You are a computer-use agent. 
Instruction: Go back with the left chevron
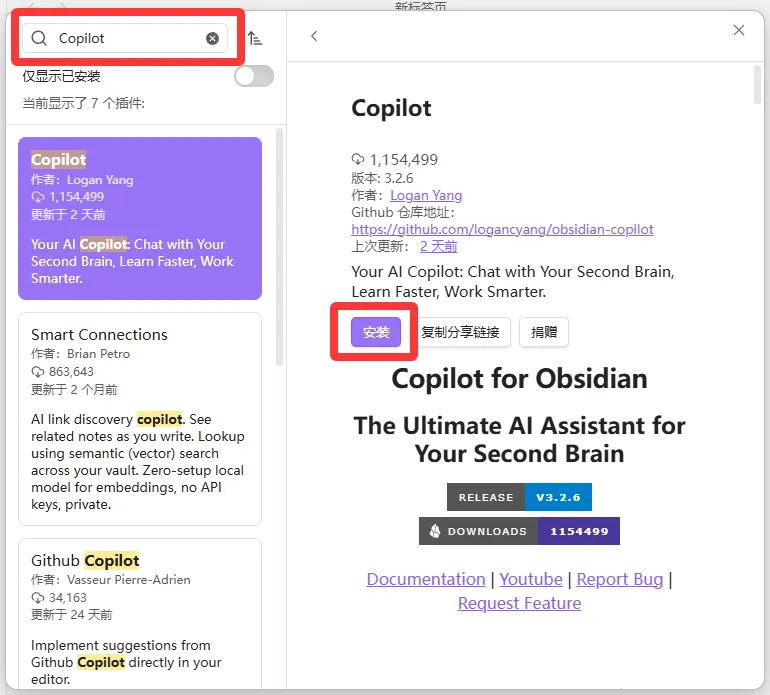click(x=314, y=36)
